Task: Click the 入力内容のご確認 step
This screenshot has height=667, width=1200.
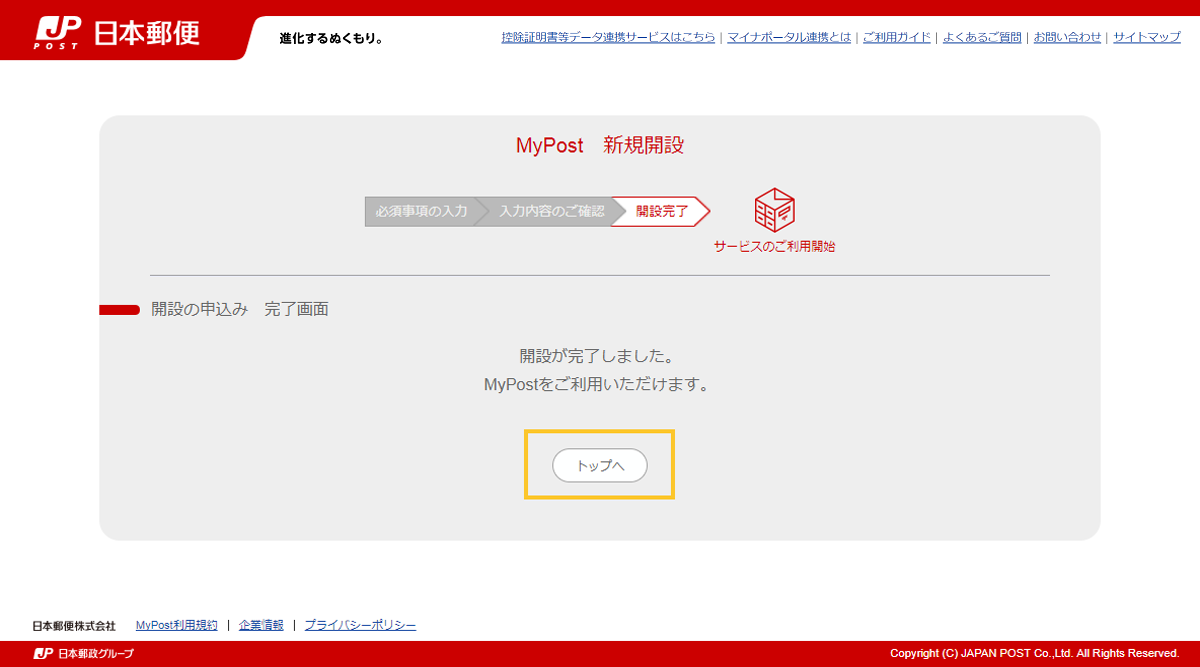Action: pos(549,212)
